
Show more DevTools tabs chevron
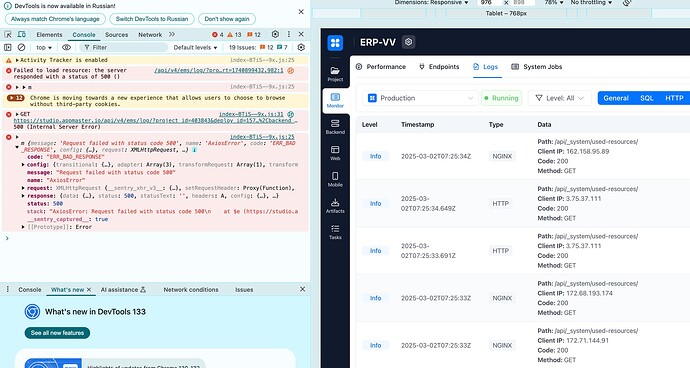click(172, 34)
